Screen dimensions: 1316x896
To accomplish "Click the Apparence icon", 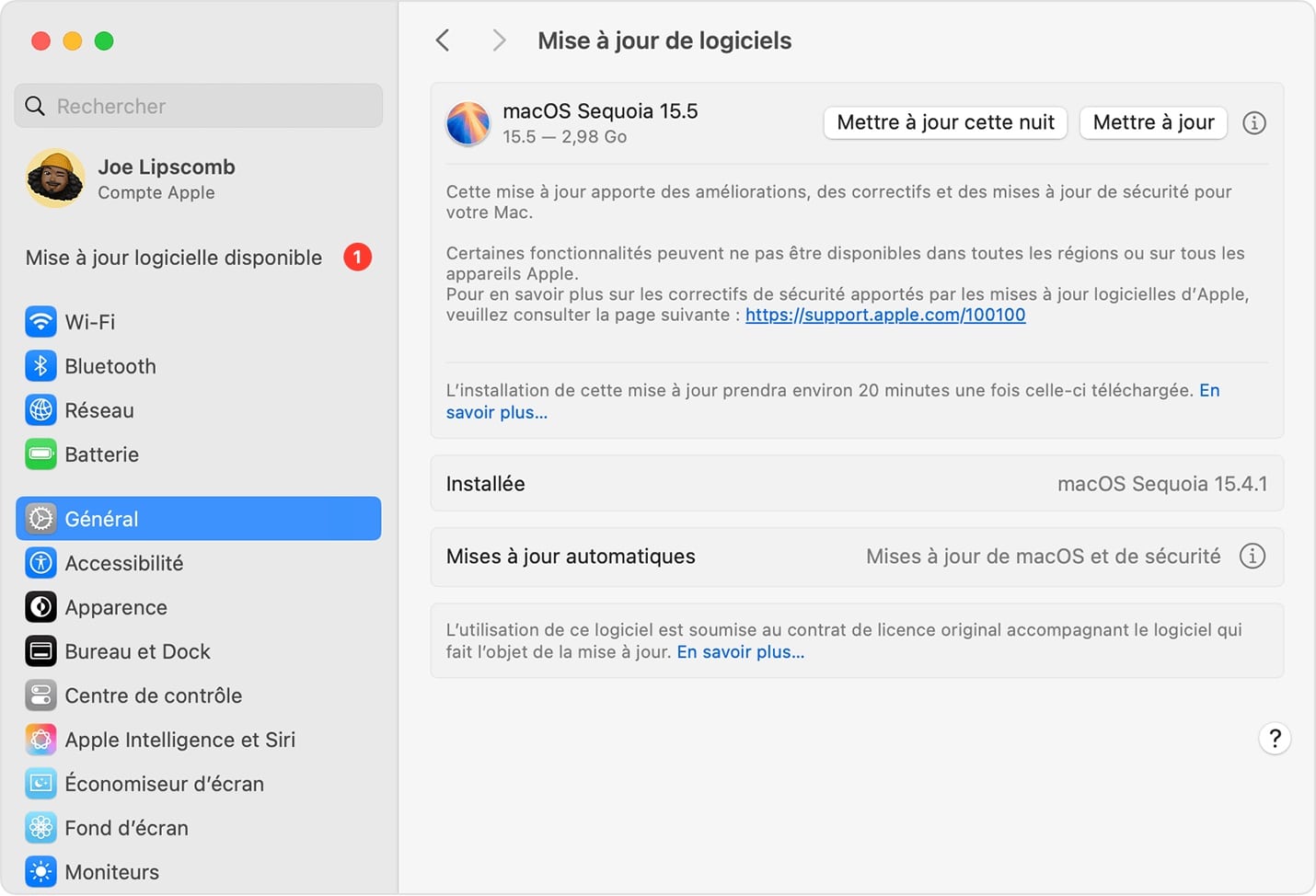I will 40,607.
